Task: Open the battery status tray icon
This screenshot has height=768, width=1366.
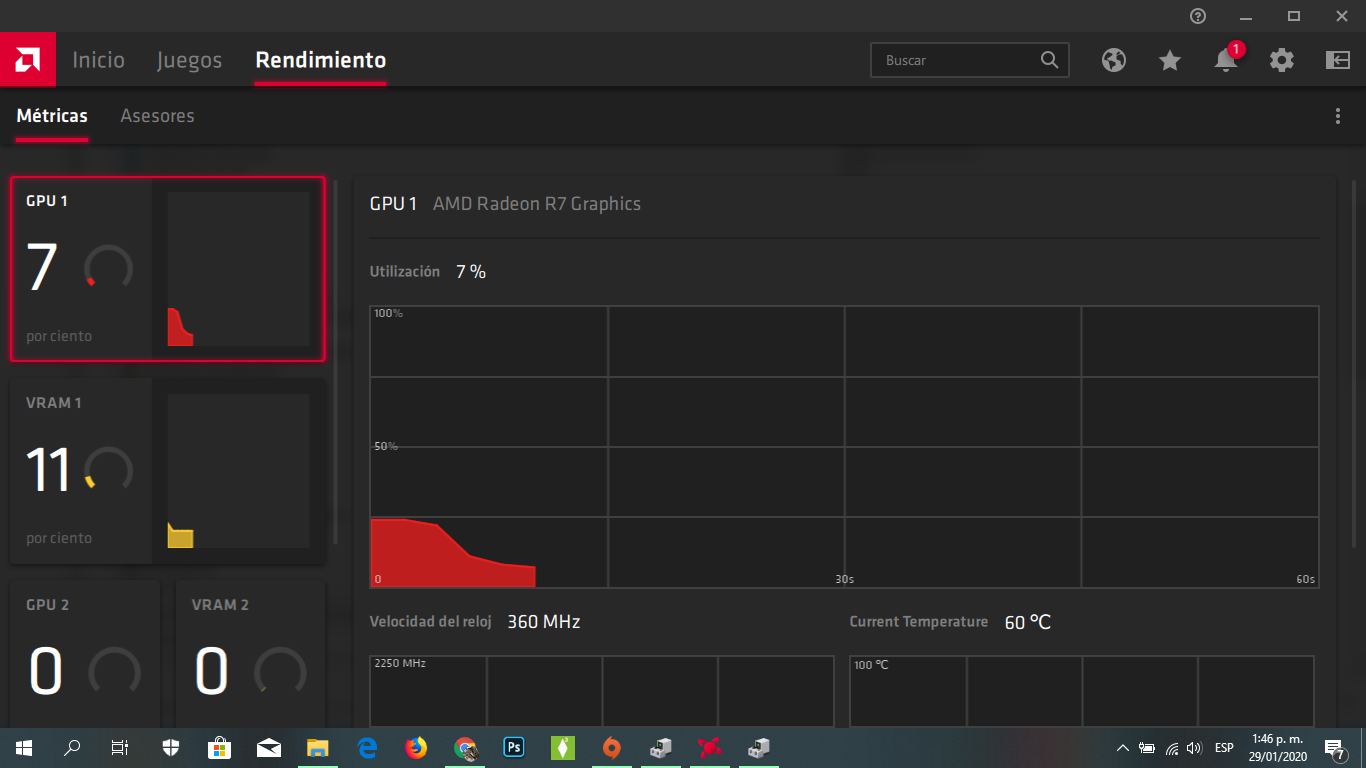Action: (x=1147, y=748)
